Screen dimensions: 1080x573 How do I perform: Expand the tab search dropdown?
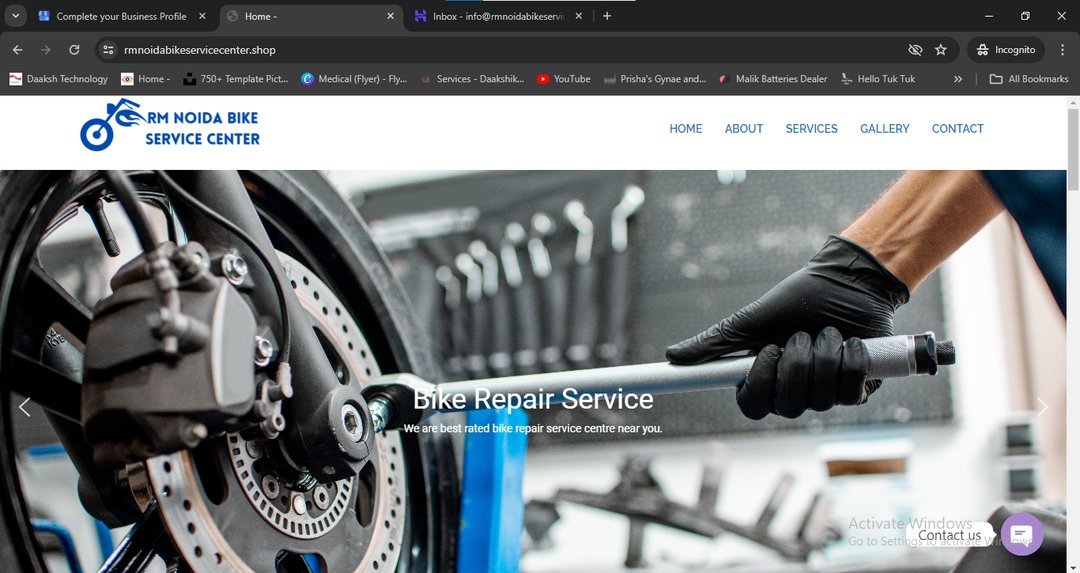15,16
